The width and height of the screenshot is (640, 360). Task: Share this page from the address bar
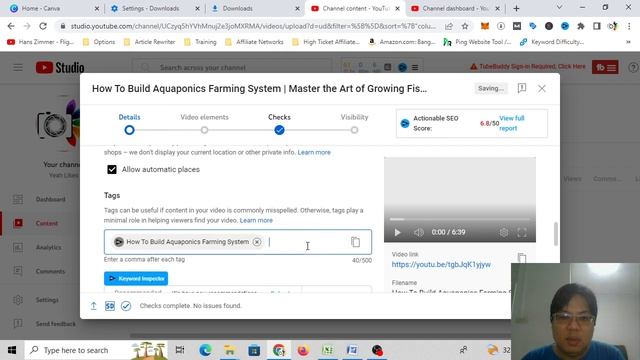[x=449, y=26]
